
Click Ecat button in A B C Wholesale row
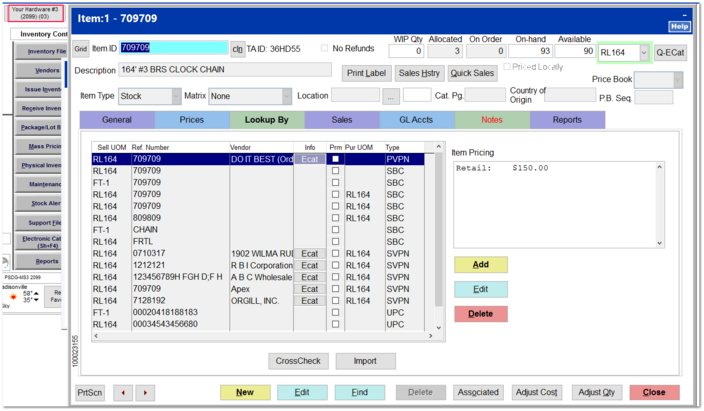pyautogui.click(x=310, y=277)
